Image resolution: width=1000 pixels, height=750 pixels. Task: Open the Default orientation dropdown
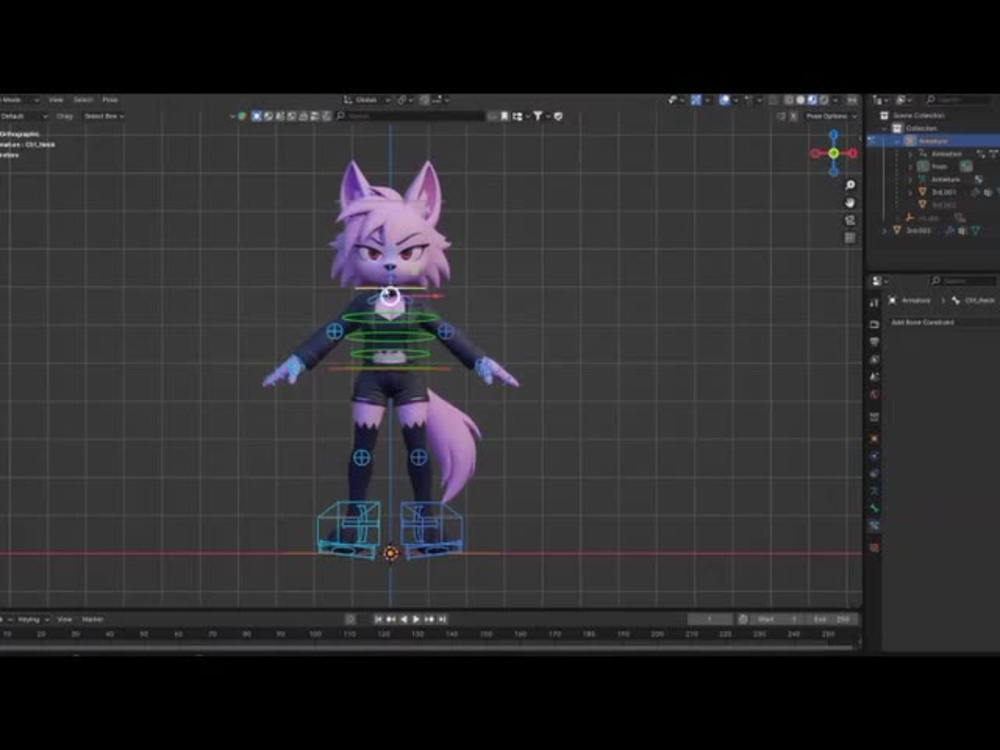click(x=23, y=116)
